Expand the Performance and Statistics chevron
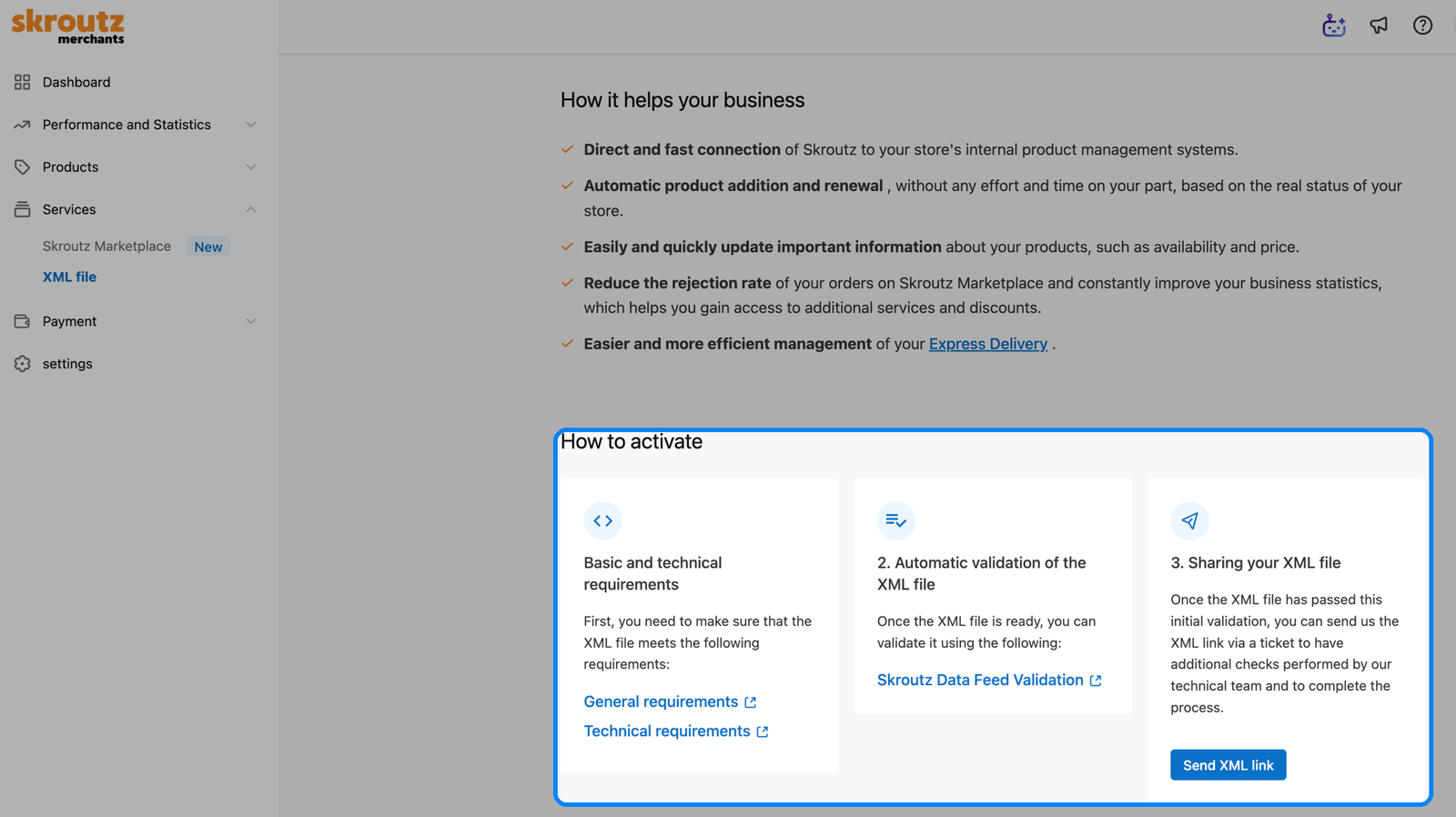Viewport: 1456px width, 817px height. (251, 125)
